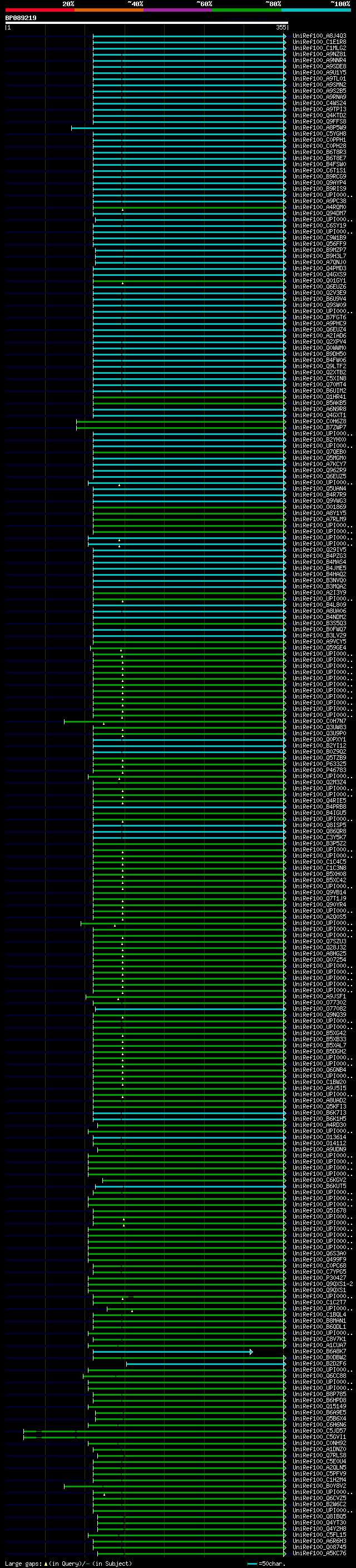The image size is (356, 1568).
Task: Select the UniRef100_C1MLG2 hit name
Action: (319, 48)
